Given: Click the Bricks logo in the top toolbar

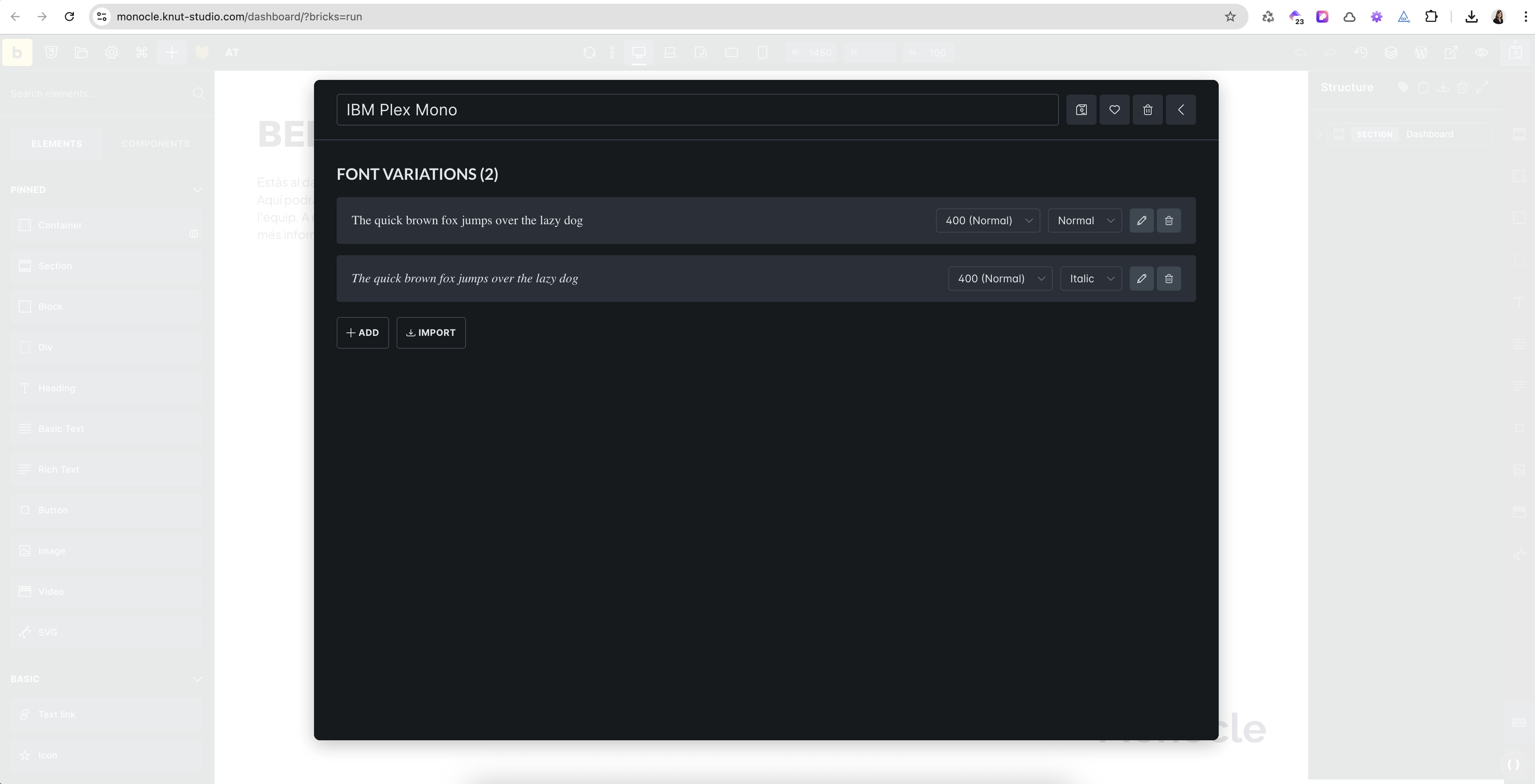Looking at the screenshot, I should click(x=17, y=52).
